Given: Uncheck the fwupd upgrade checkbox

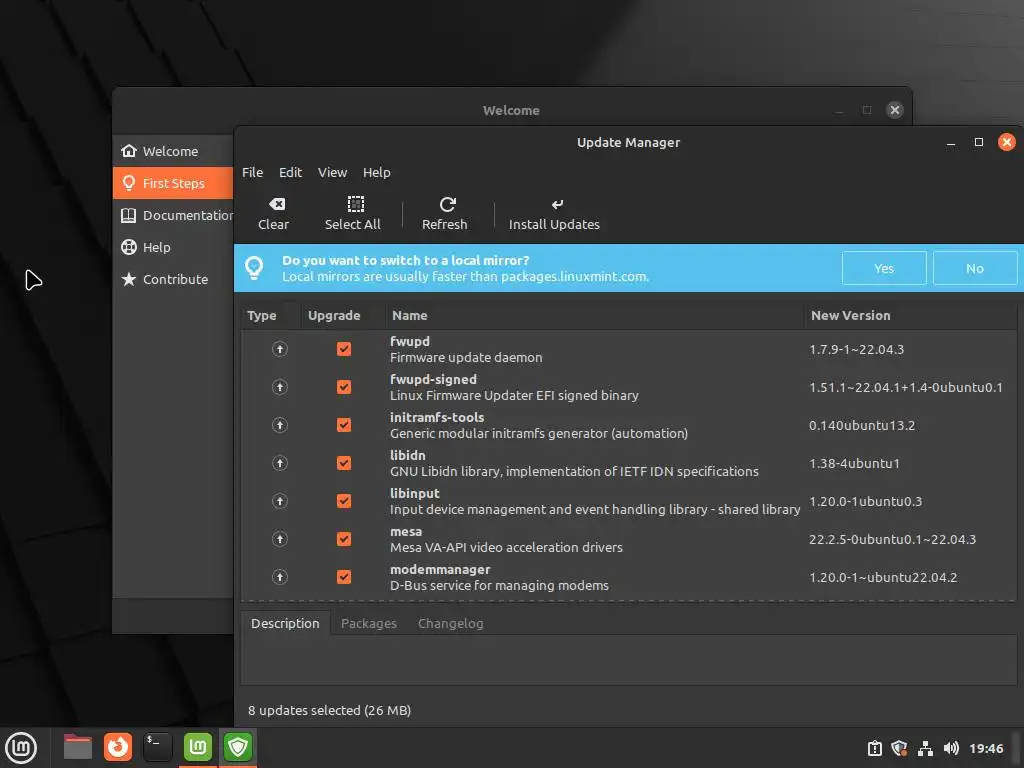Looking at the screenshot, I should pos(344,349).
